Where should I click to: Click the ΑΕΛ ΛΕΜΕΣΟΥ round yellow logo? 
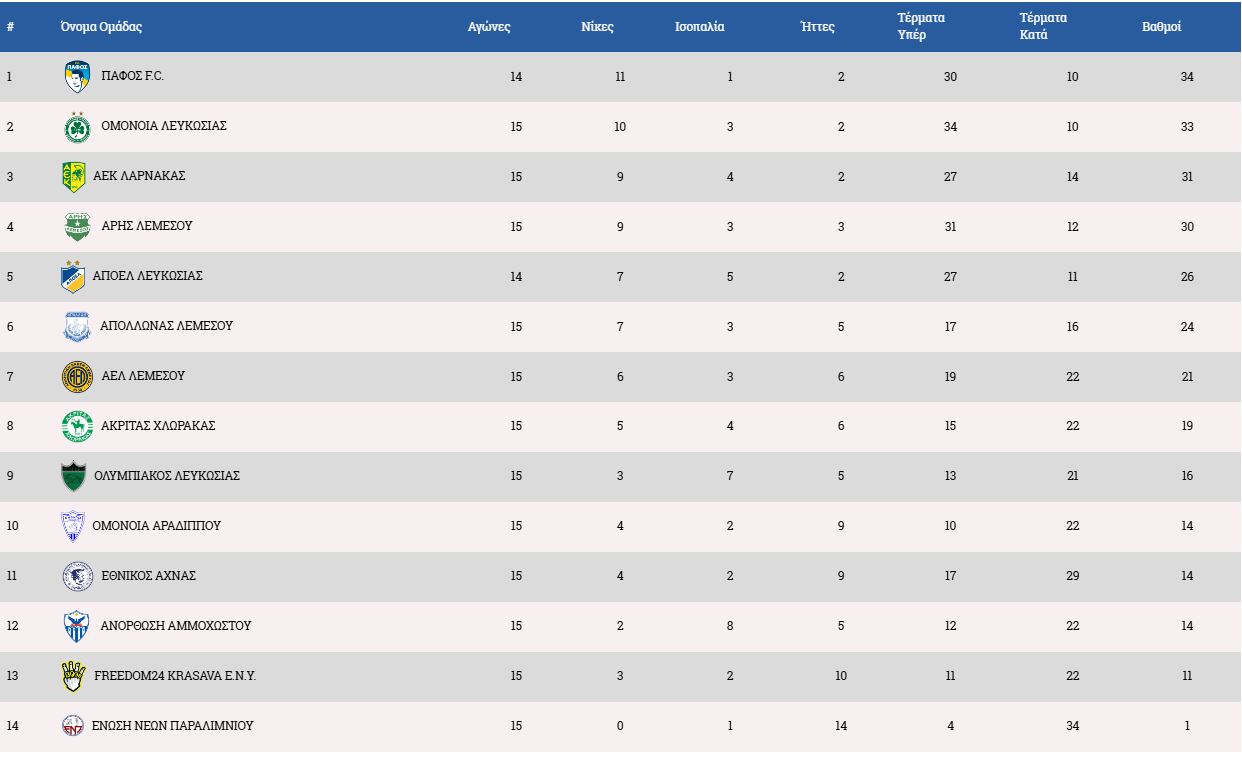[x=77, y=377]
